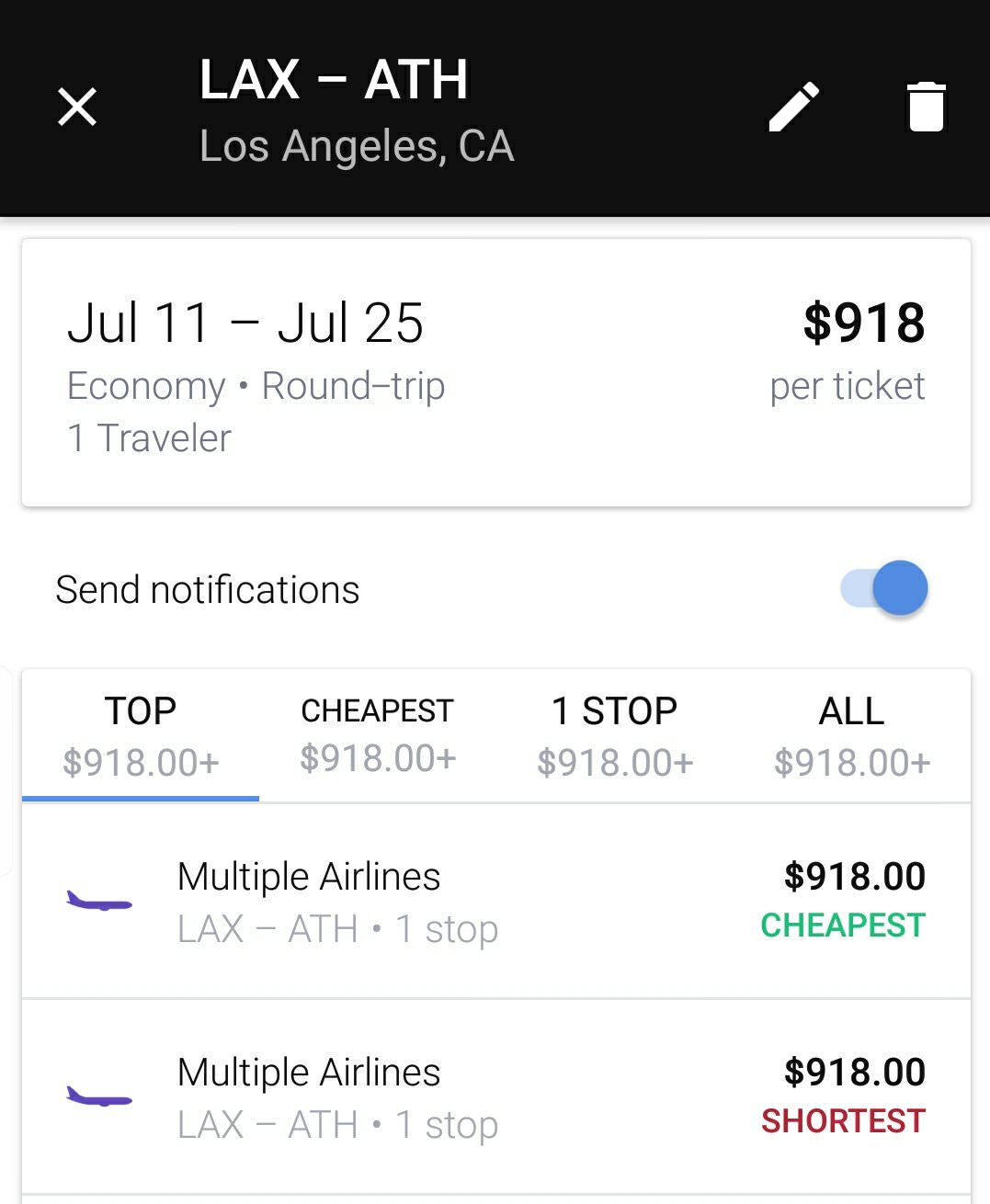Open the 1 STOP tab
Image resolution: width=990 pixels, height=1204 pixels.
[615, 735]
